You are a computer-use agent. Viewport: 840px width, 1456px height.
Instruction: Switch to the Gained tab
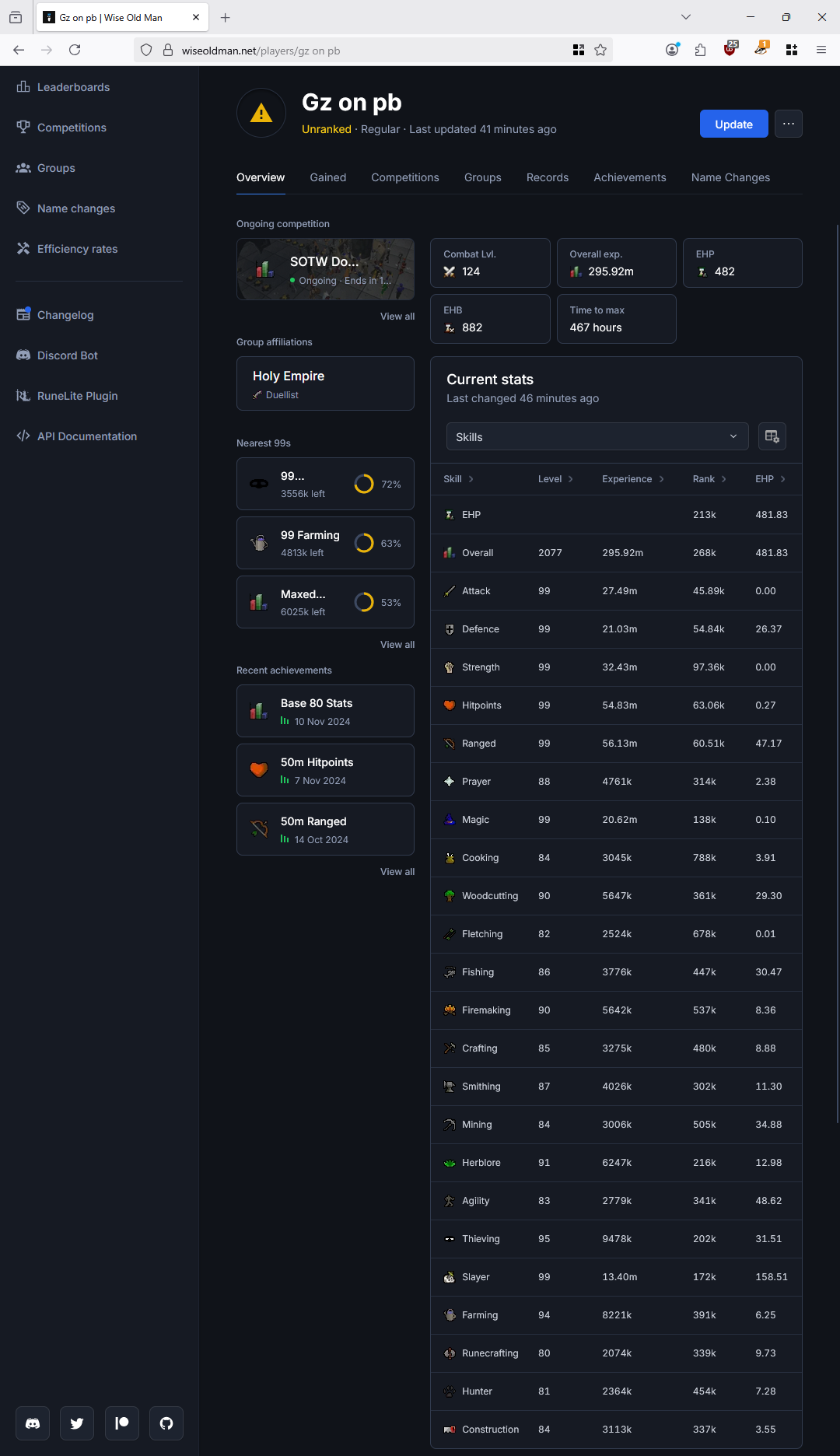point(328,177)
